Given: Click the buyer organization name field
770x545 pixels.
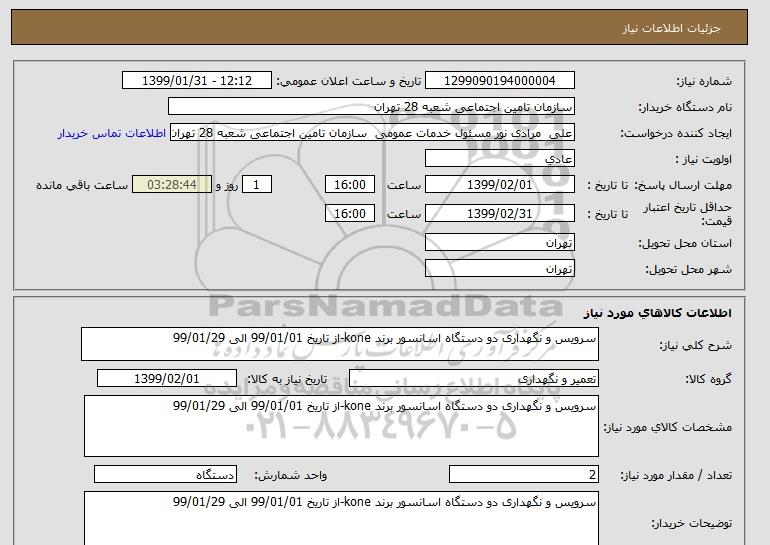Looking at the screenshot, I should (371, 107).
